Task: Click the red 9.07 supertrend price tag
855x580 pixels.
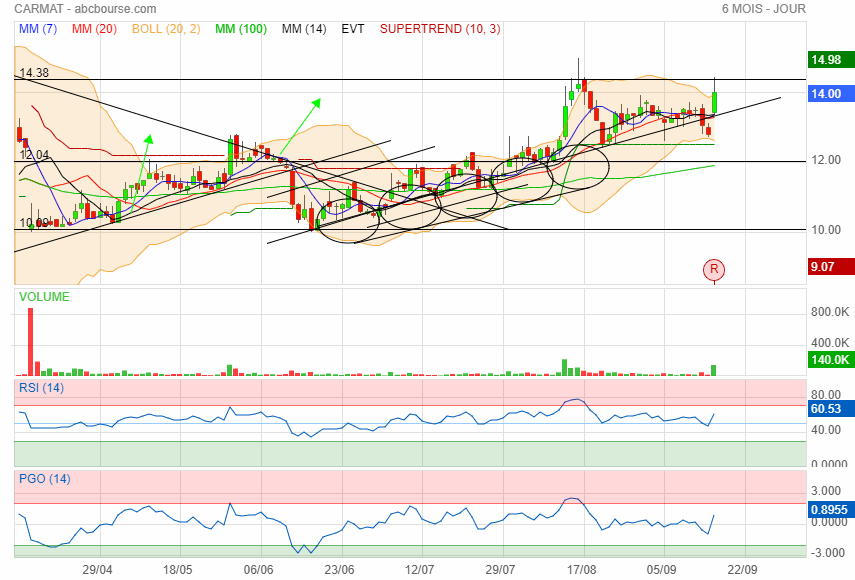Action: (826, 266)
